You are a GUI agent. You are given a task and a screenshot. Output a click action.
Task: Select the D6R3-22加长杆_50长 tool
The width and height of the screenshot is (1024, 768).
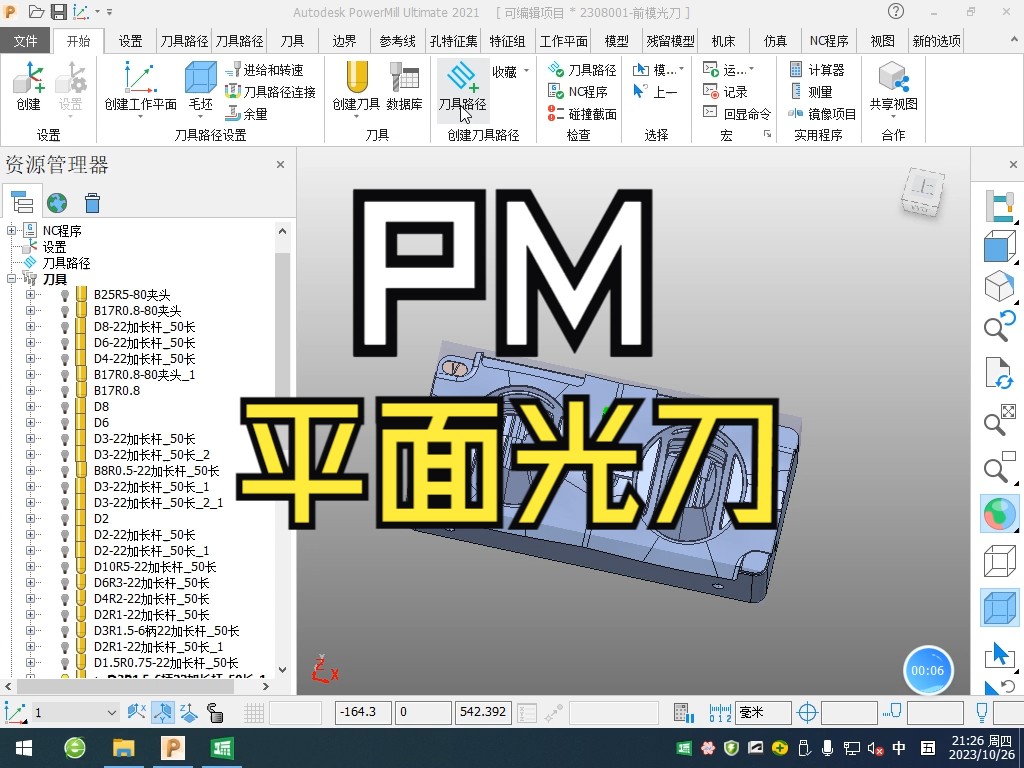(151, 583)
